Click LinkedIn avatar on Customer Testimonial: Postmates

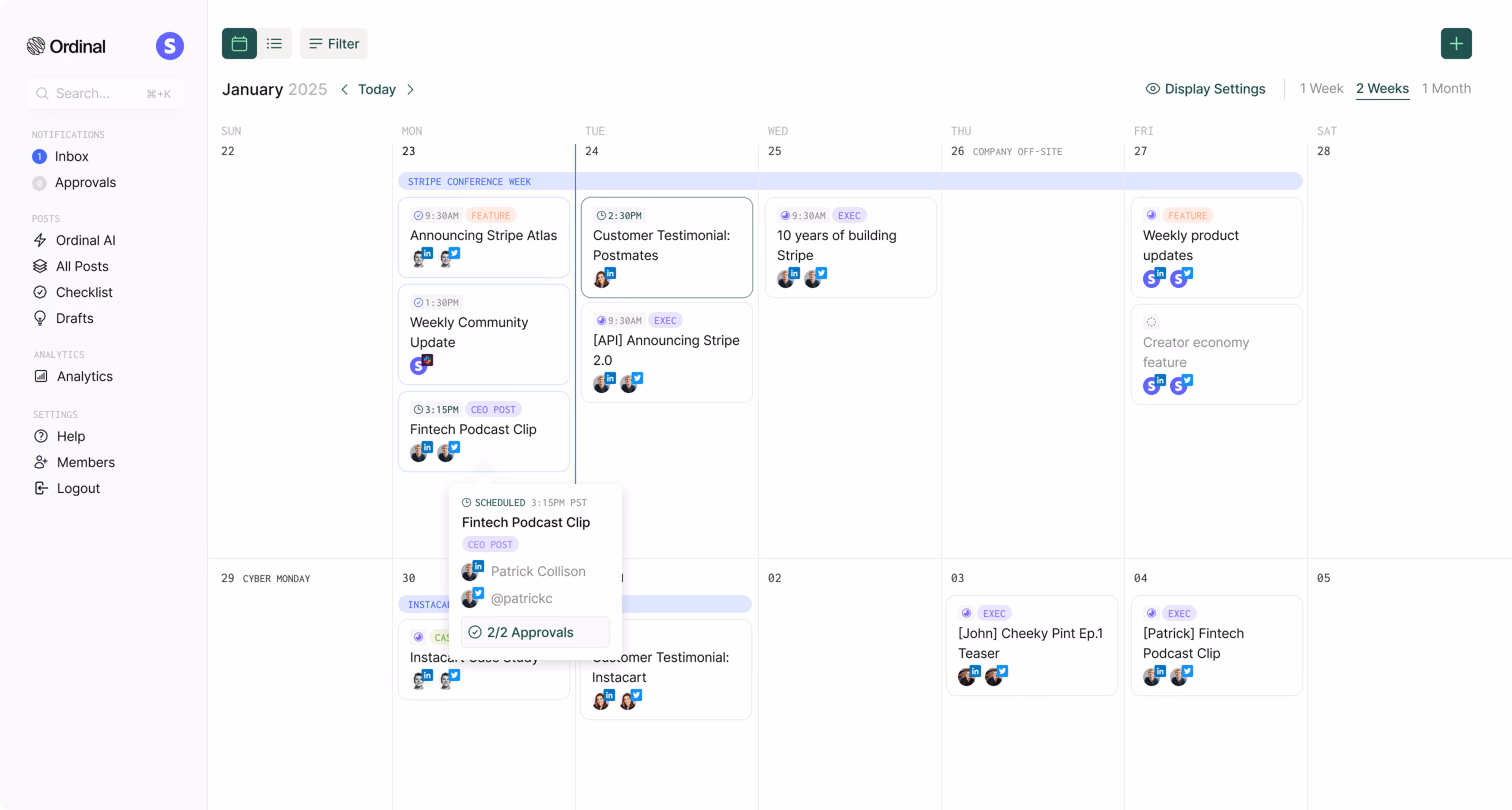tap(604, 277)
